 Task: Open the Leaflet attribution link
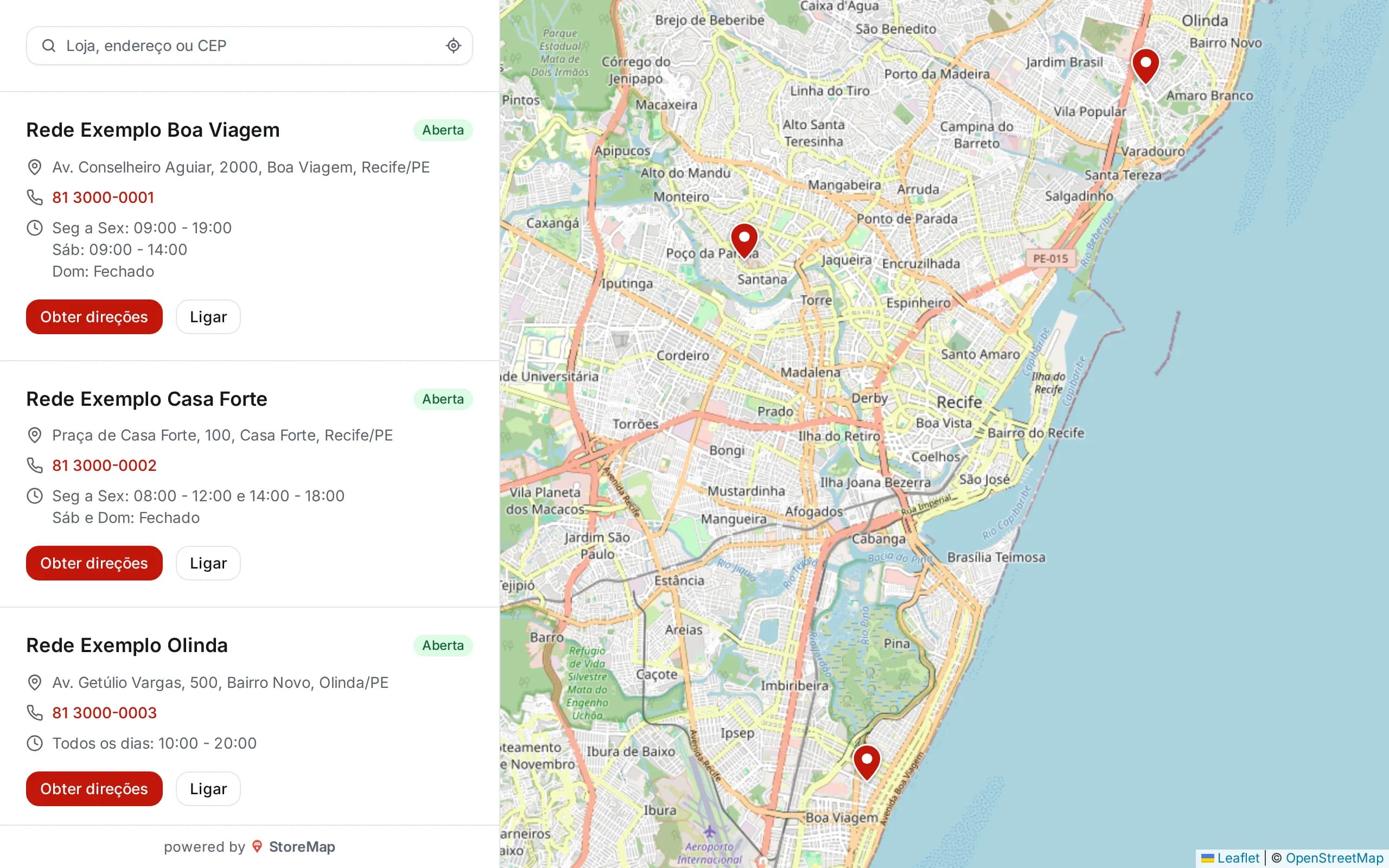pyautogui.click(x=1230, y=858)
